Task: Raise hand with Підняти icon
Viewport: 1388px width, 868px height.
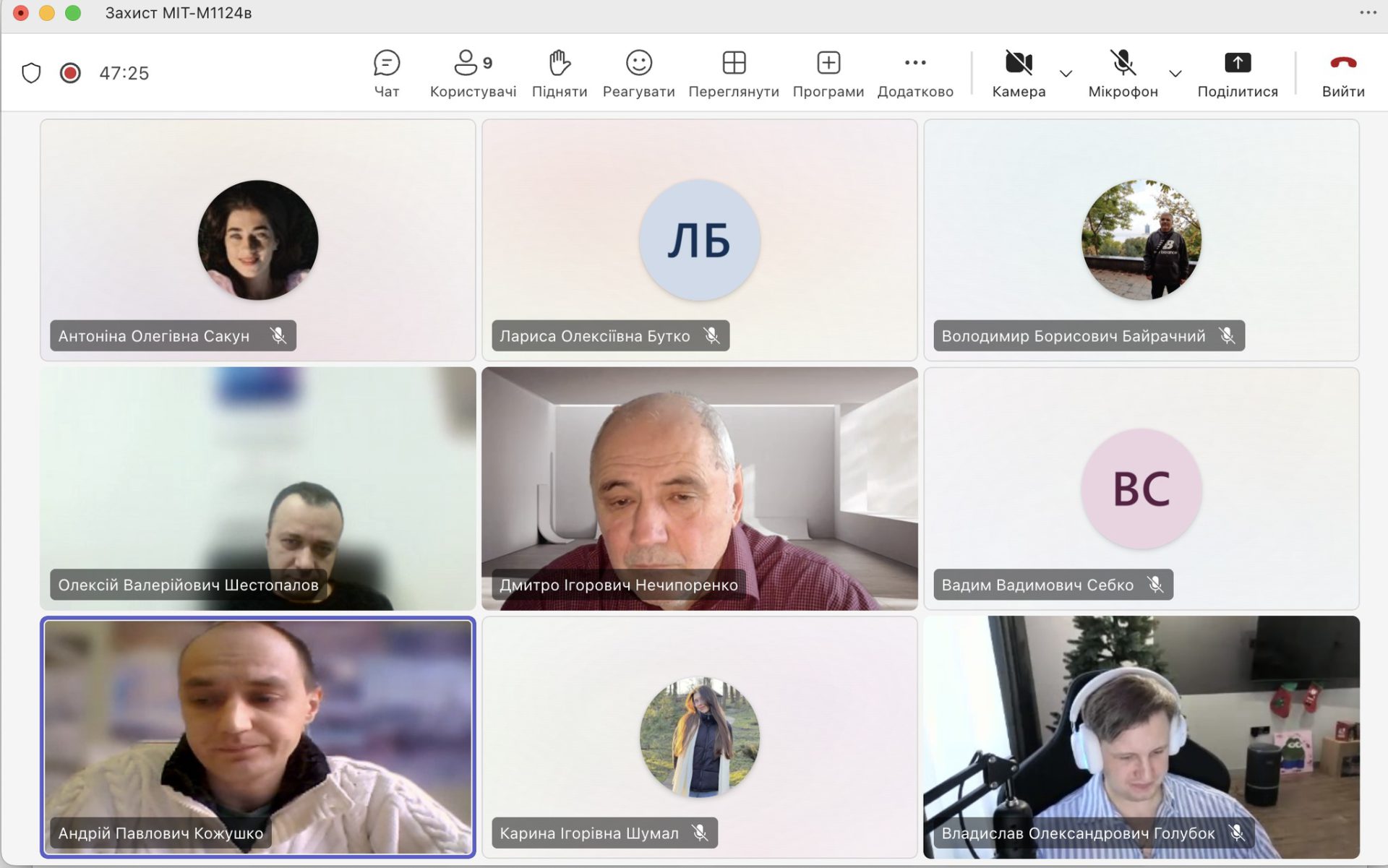Action: [559, 64]
